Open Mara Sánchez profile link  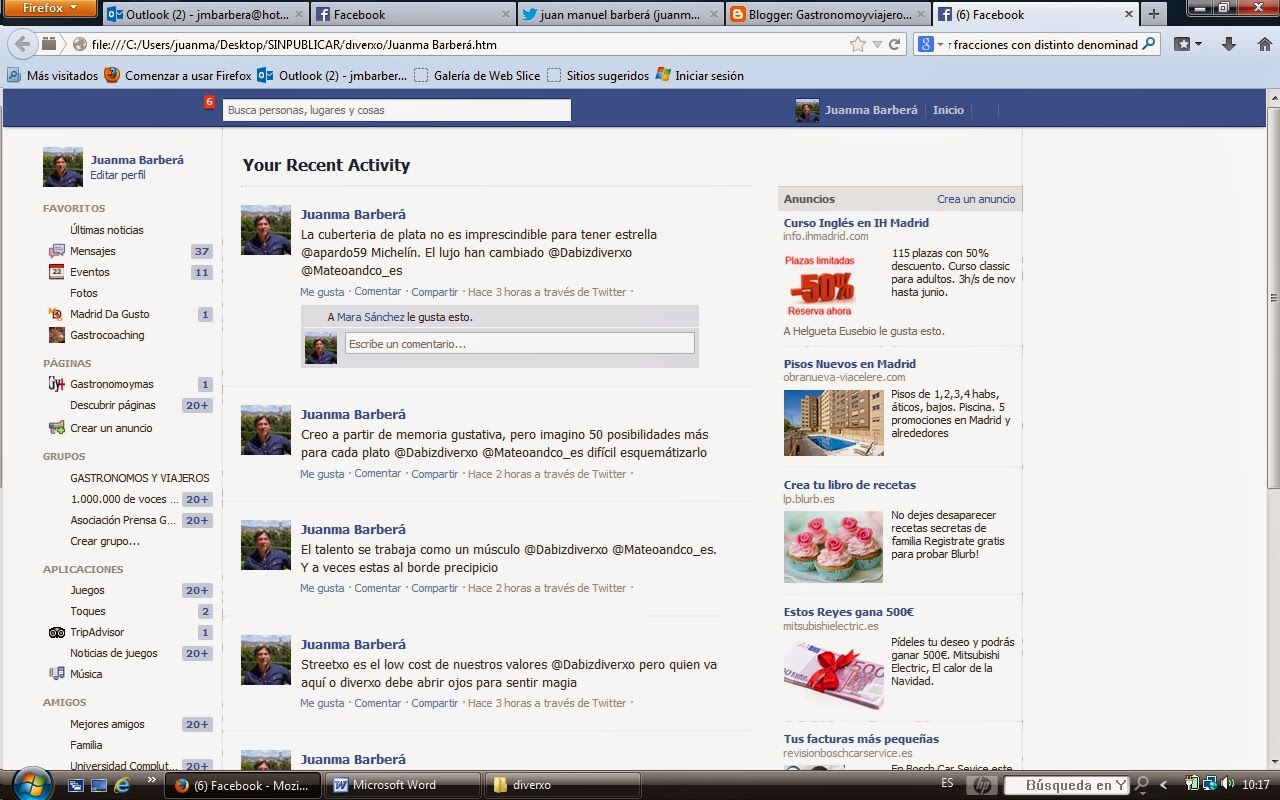[x=371, y=317]
